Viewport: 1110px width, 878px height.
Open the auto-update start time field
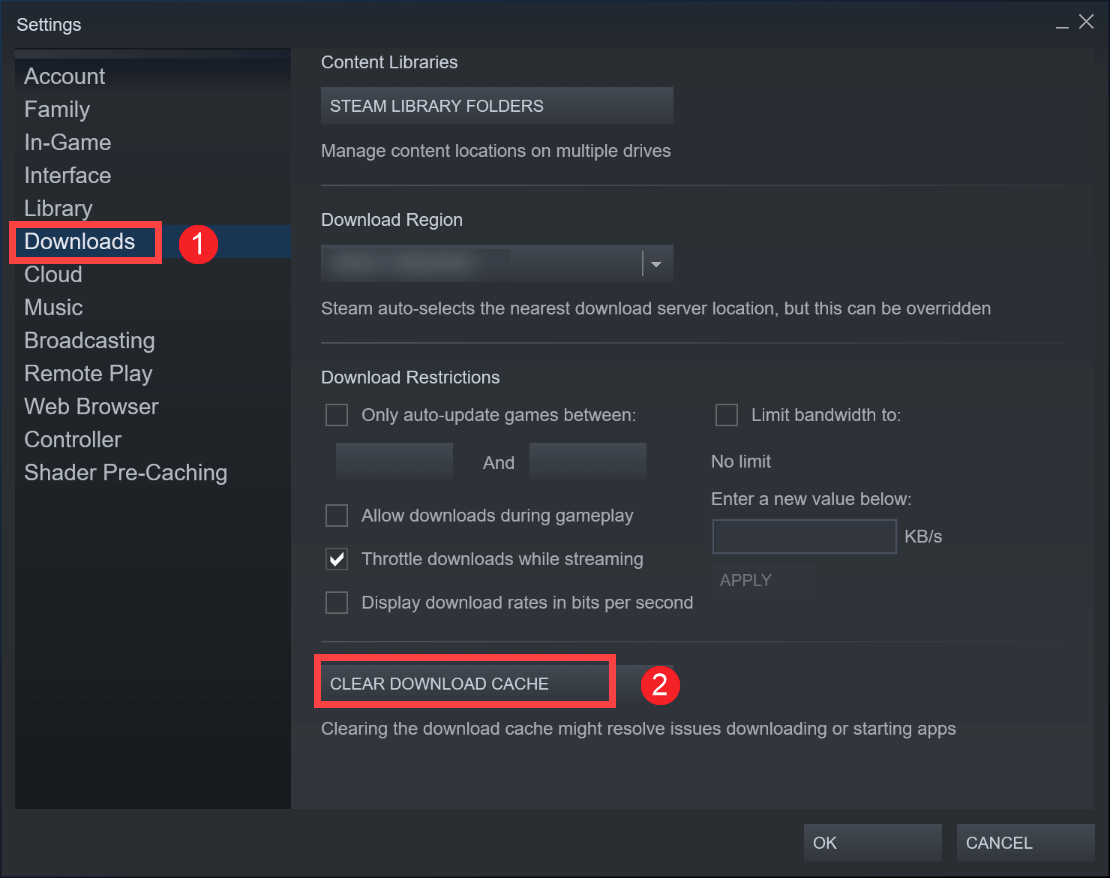pos(394,461)
